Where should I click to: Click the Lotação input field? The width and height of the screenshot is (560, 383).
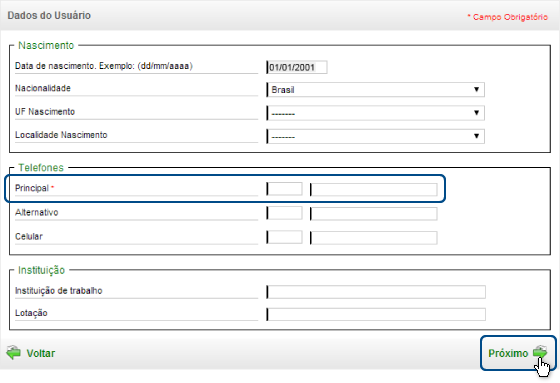pos(376,314)
